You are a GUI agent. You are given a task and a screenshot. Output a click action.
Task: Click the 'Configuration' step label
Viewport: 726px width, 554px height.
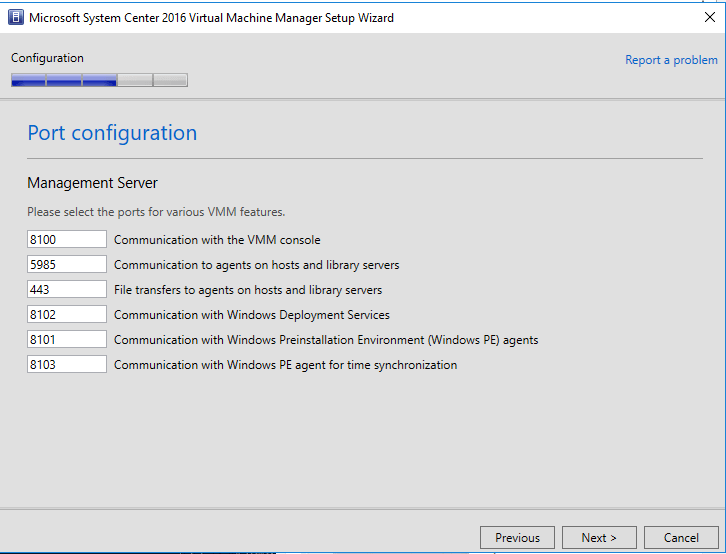coord(47,58)
